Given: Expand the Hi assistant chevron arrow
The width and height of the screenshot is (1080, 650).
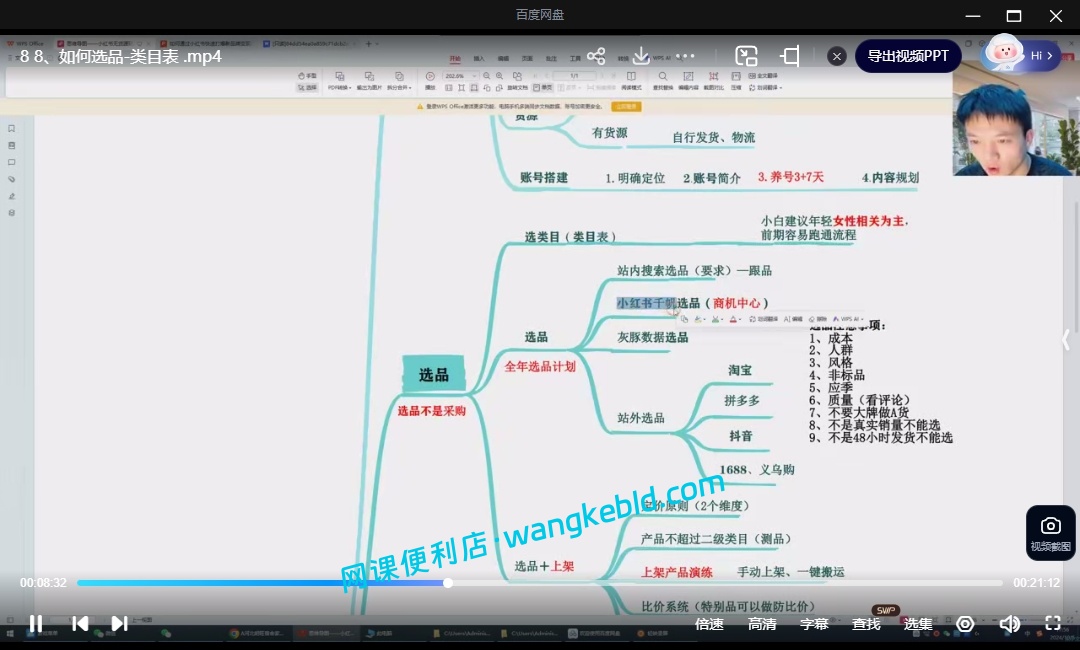Looking at the screenshot, I should click(1050, 56).
